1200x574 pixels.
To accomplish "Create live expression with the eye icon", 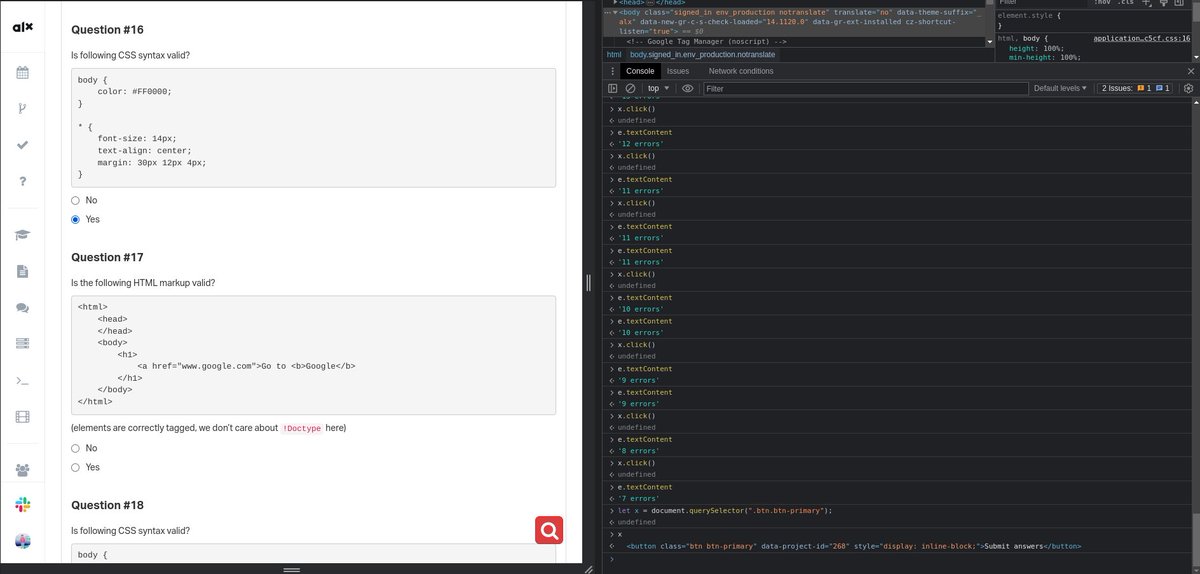I will 687,88.
